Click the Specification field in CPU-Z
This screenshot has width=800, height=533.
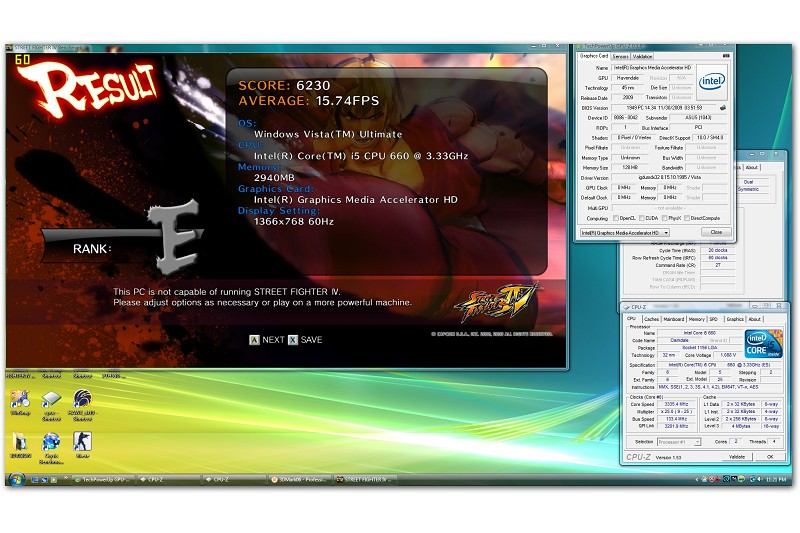pyautogui.click(x=718, y=365)
